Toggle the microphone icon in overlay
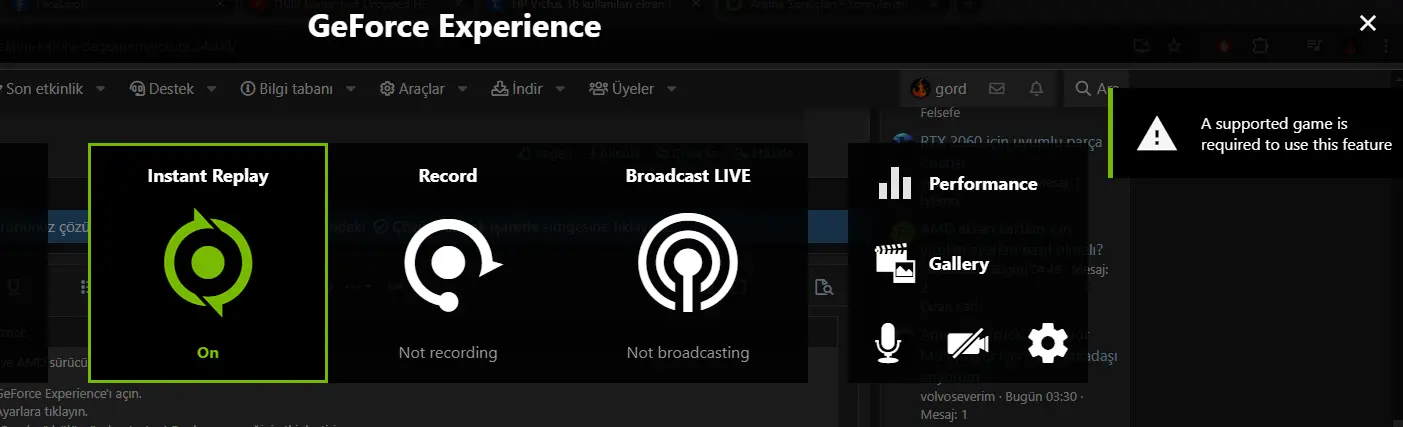 (887, 343)
